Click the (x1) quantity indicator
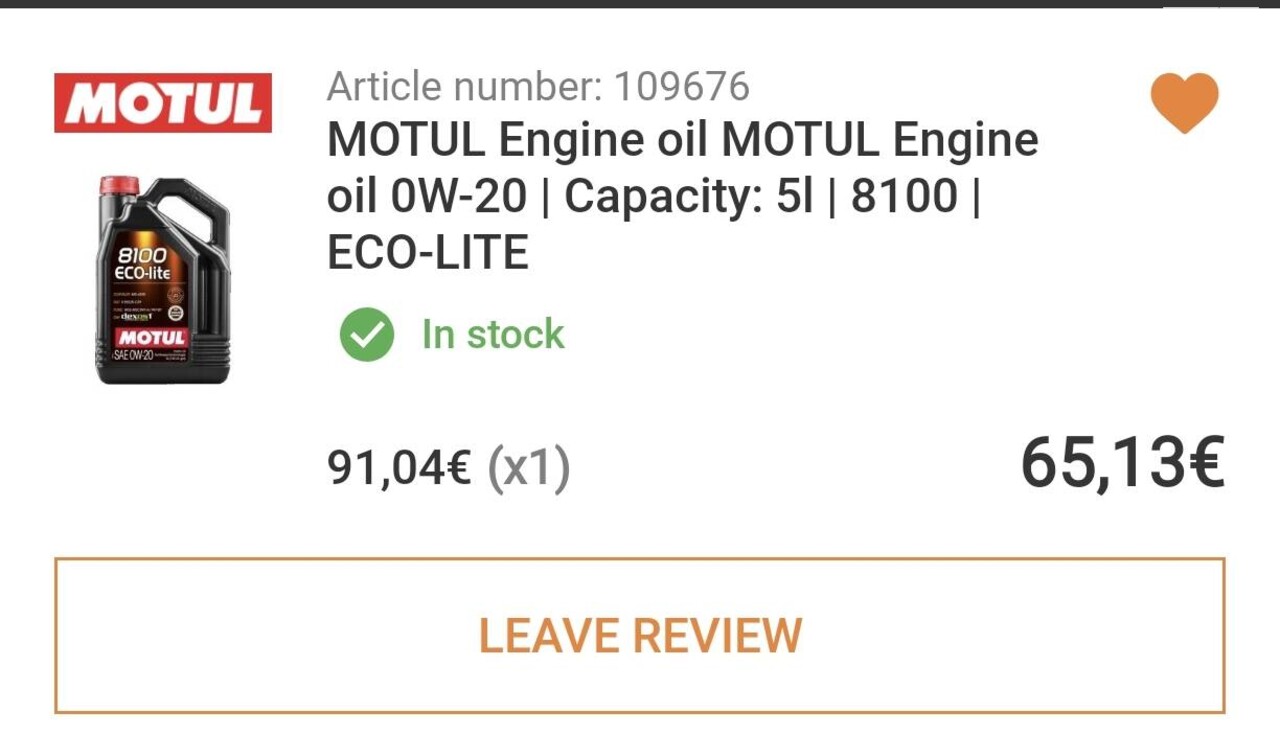Image resolution: width=1280 pixels, height=735 pixels. click(529, 467)
